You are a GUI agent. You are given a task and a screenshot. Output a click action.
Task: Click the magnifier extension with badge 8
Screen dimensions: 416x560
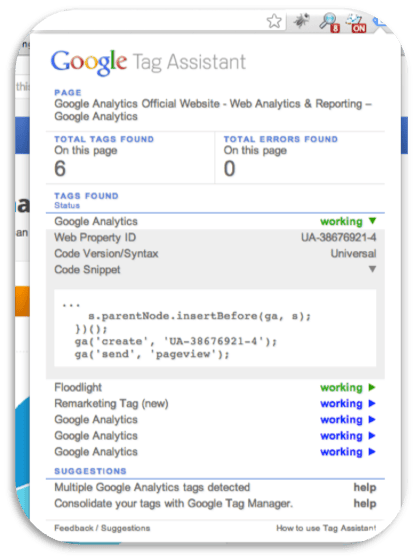coord(329,22)
